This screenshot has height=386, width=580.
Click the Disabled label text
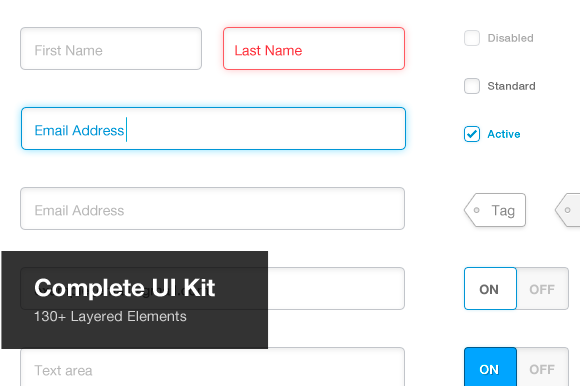coord(510,38)
